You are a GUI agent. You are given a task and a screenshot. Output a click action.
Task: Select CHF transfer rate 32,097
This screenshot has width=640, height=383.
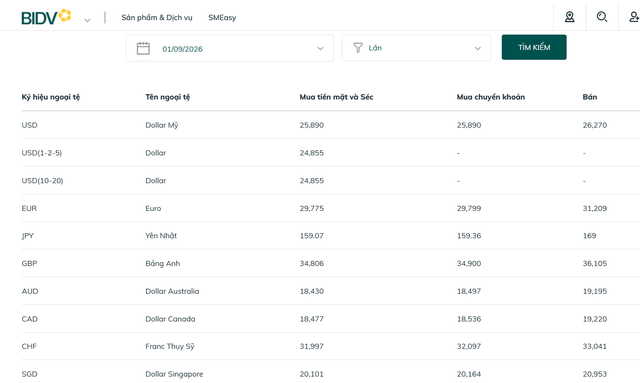pos(469,346)
